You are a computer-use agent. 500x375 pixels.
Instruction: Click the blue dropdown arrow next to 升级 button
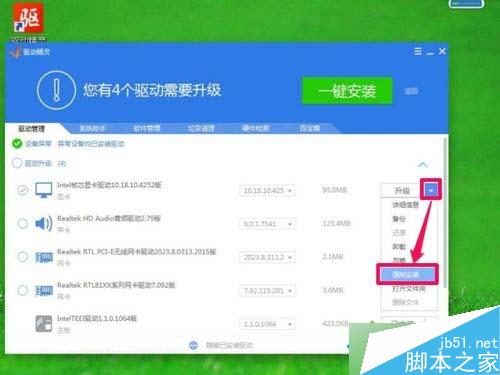[x=431, y=190]
